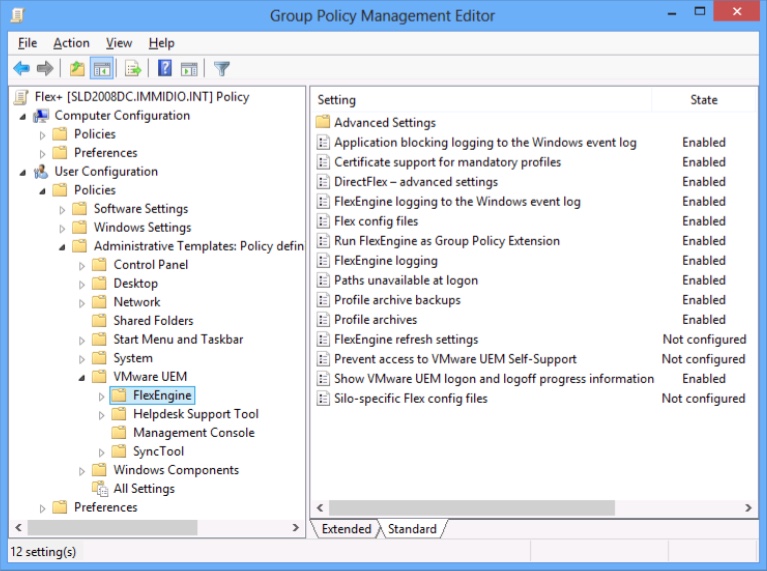Open the Action menu
Screen dimensions: 767x571
pyautogui.click(x=71, y=43)
